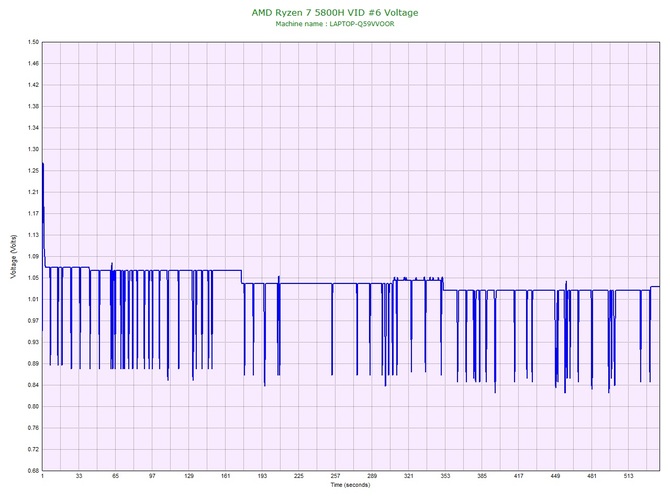Click the 1.09 voltage axis value
Screen dimensions: 670x502
[x=33, y=256]
